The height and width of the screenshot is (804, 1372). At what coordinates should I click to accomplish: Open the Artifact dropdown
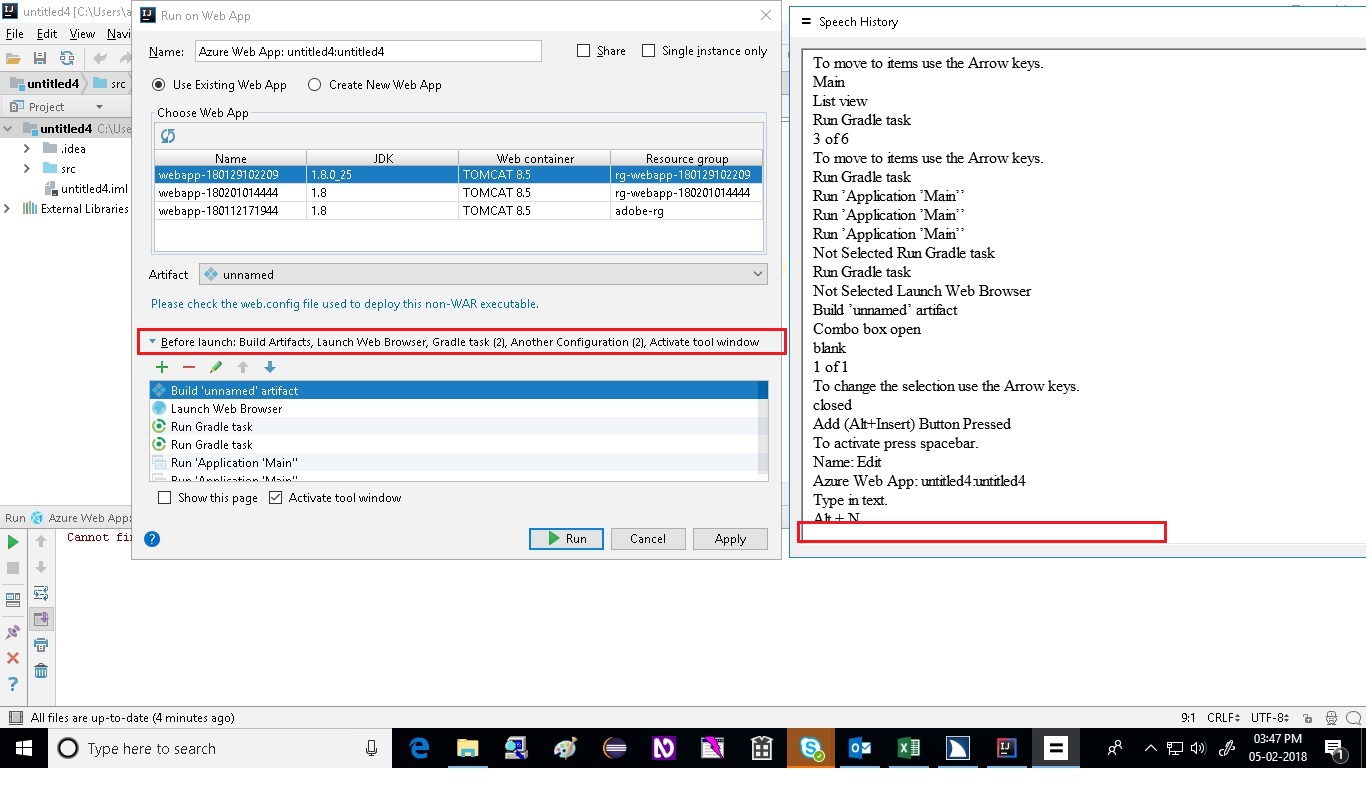[757, 274]
